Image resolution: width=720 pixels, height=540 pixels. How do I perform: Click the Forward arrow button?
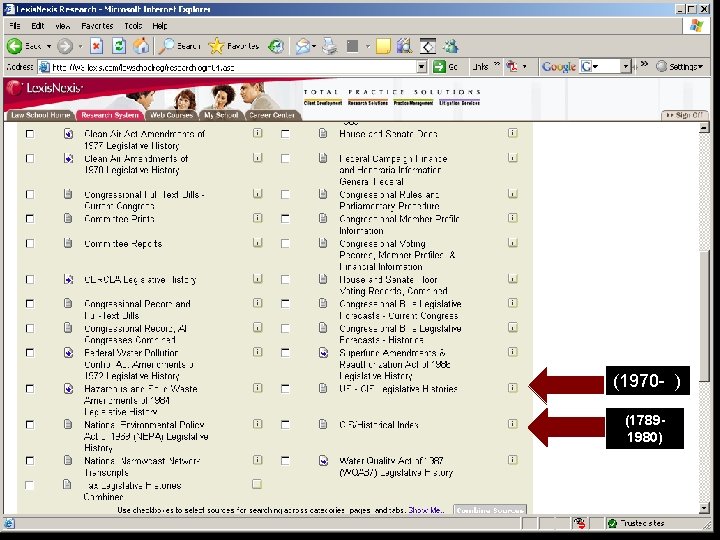(65, 46)
